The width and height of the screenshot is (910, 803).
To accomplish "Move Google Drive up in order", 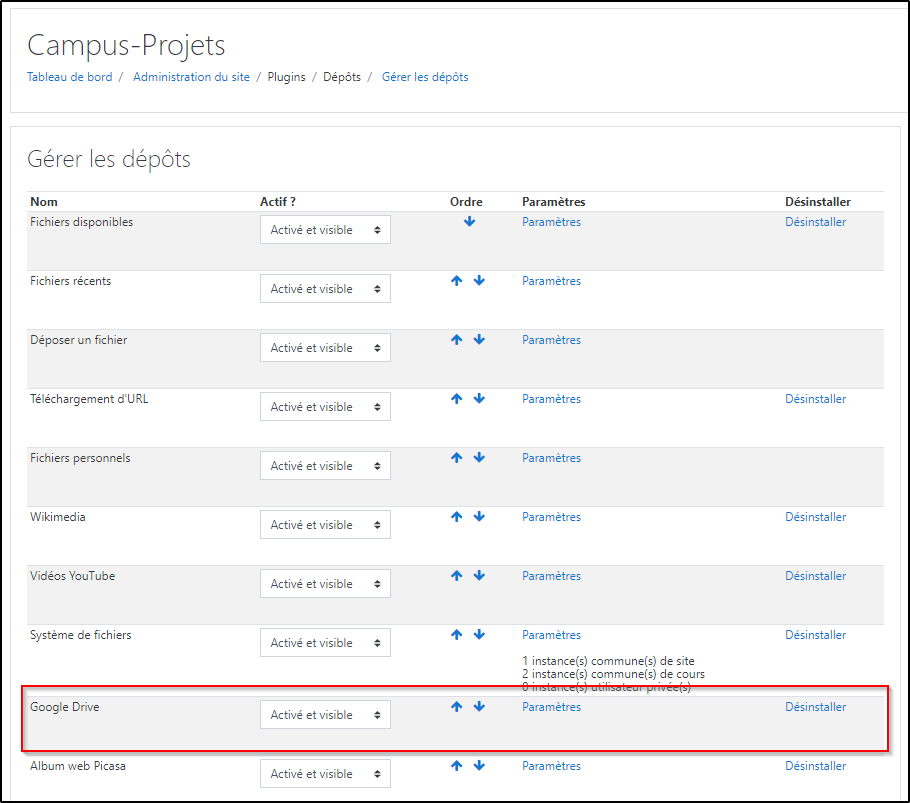I will (x=457, y=707).
